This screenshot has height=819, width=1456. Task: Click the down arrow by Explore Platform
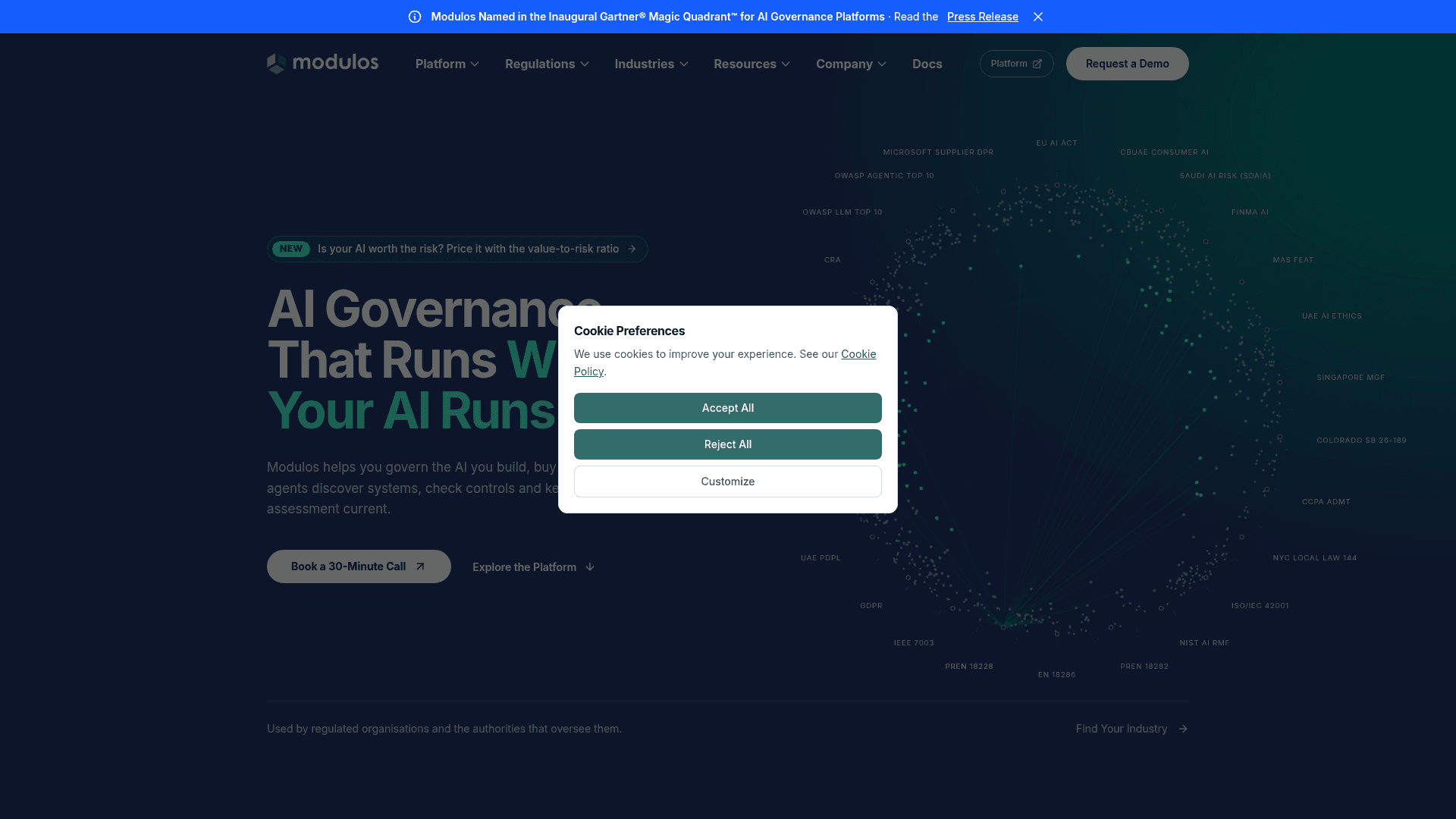590,567
